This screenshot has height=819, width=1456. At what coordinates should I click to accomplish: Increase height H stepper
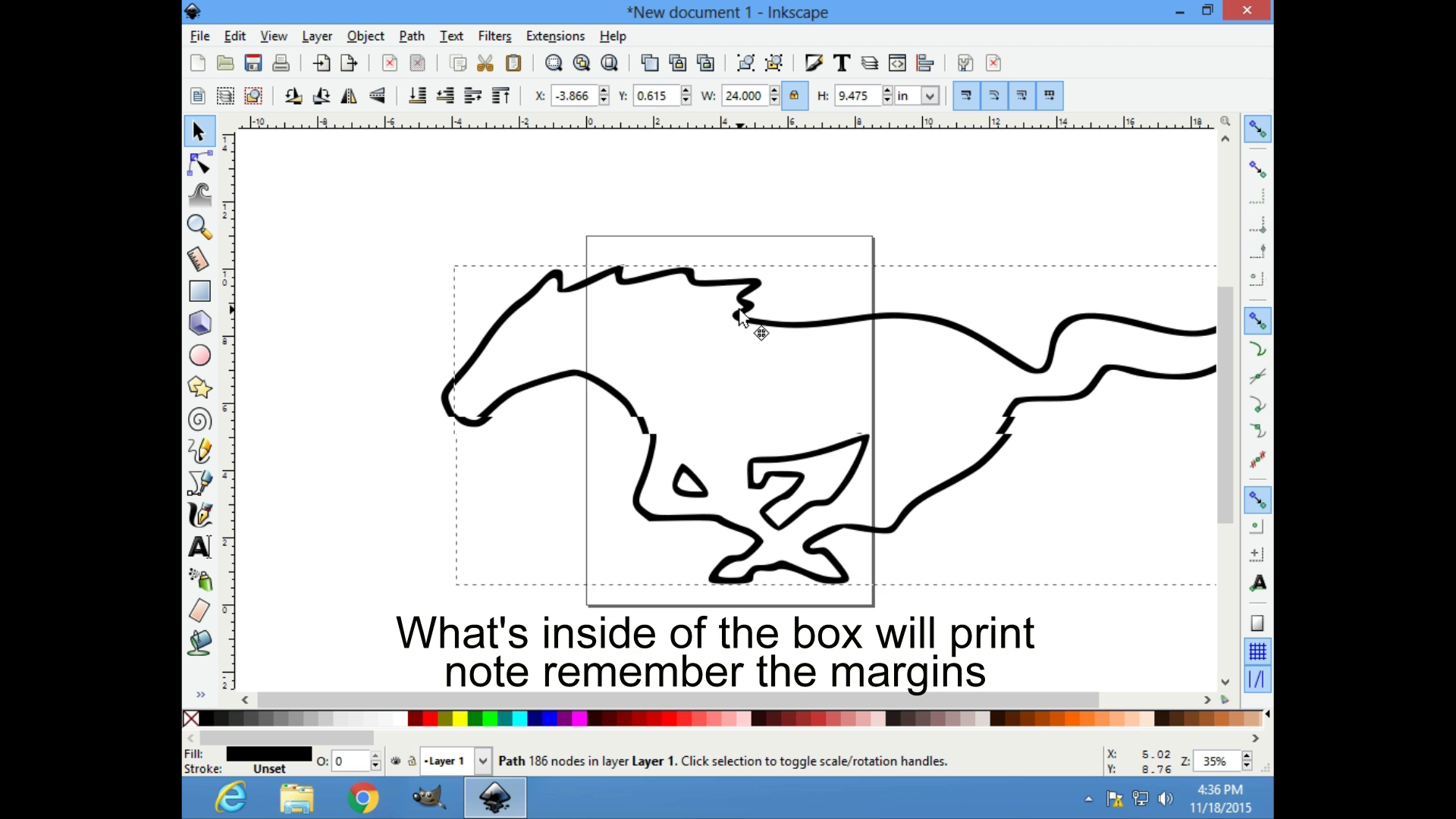point(887,91)
